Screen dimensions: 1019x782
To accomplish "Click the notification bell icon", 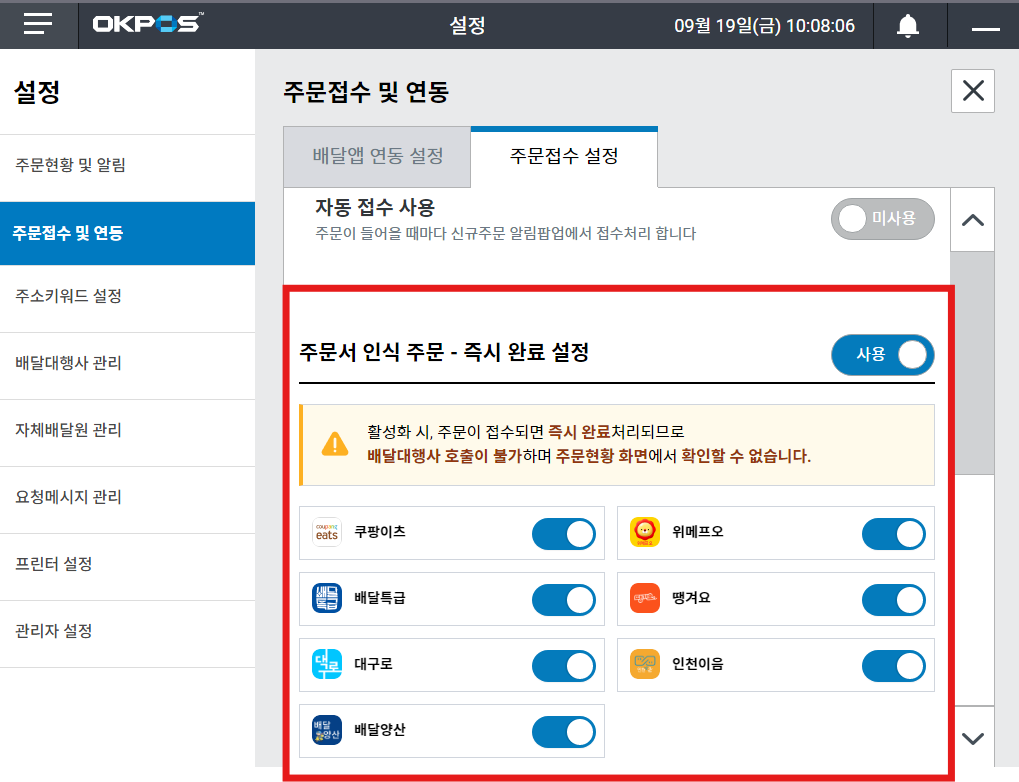I will (x=907, y=26).
